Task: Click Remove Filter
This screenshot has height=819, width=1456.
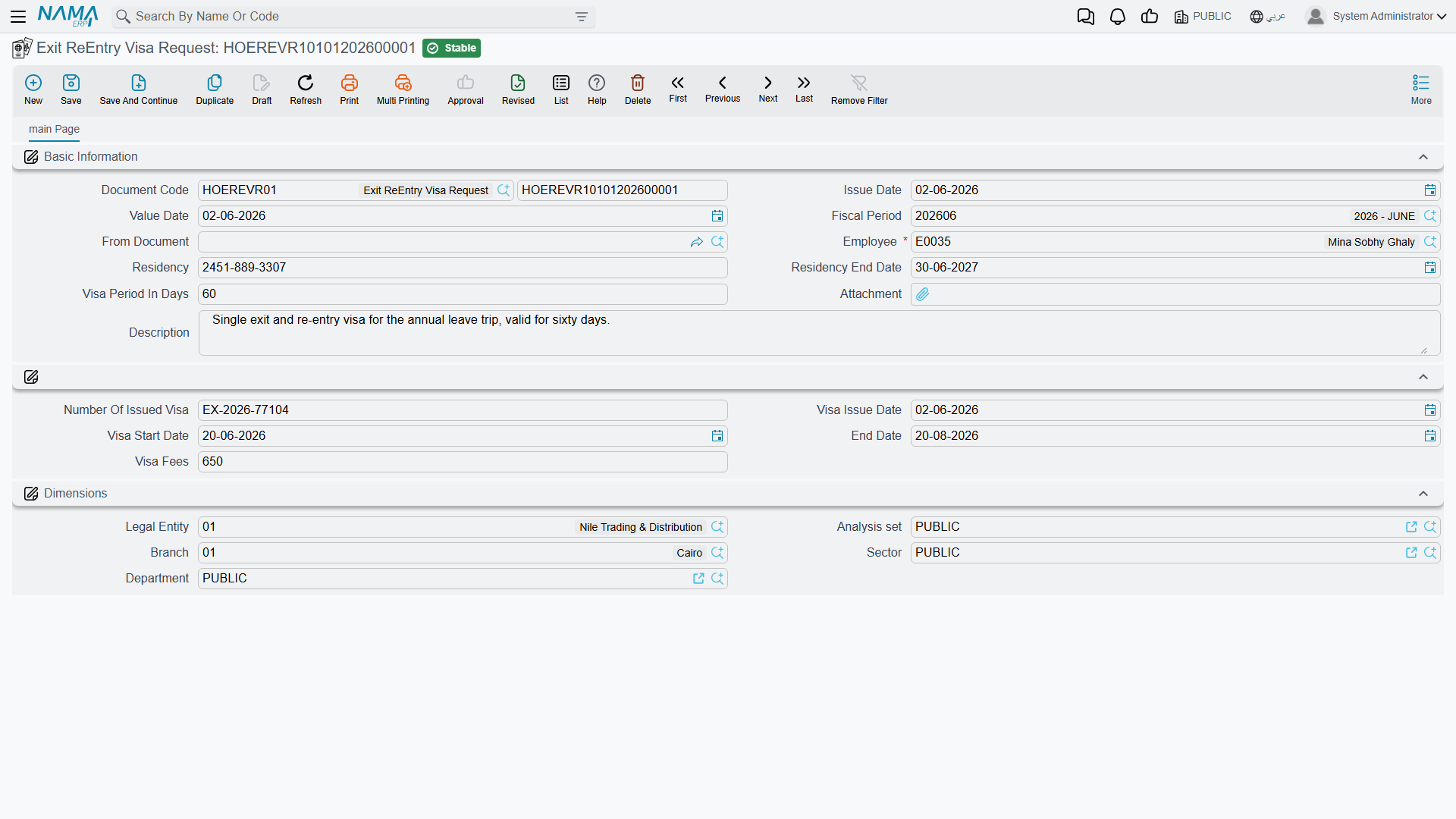Action: [859, 89]
